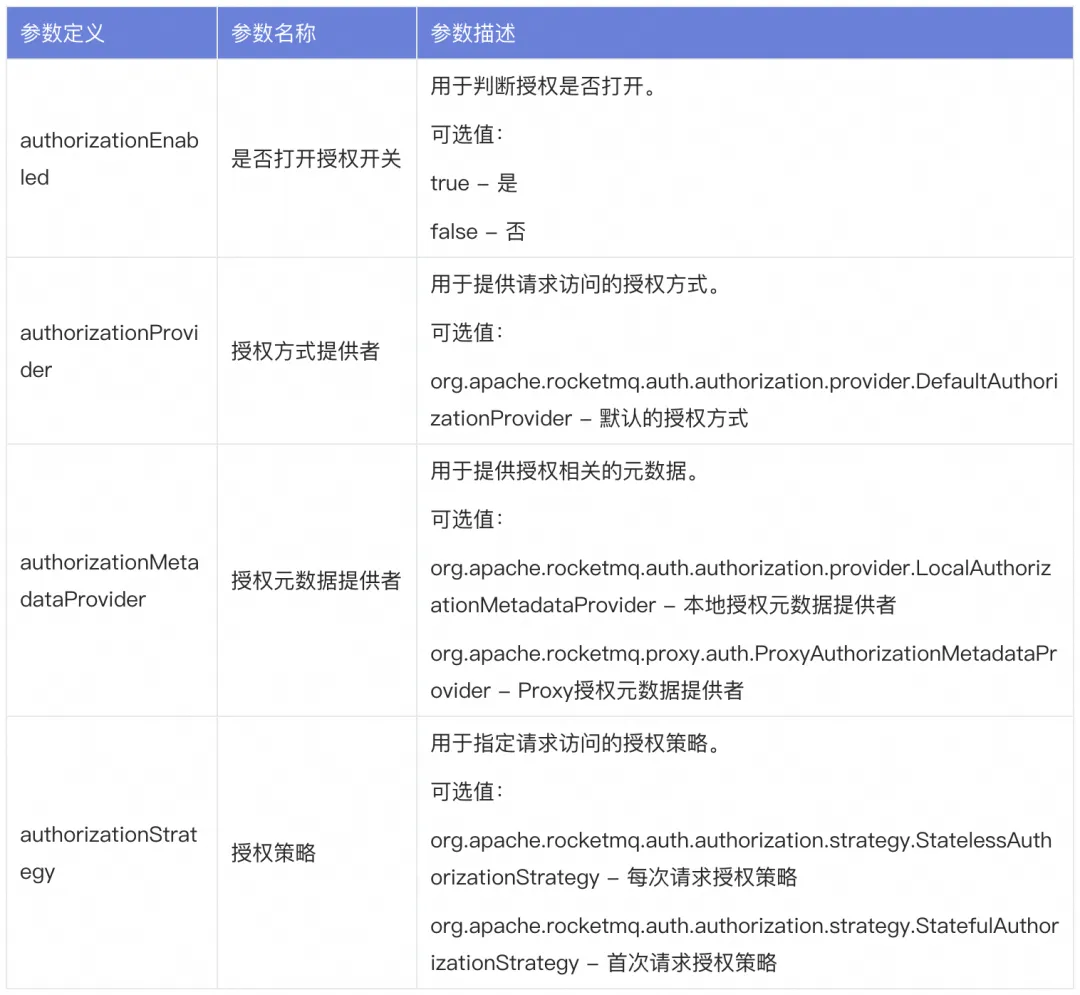Click the StatefulAuthorizationStrategy class name text
1080x995 pixels.
[745, 943]
